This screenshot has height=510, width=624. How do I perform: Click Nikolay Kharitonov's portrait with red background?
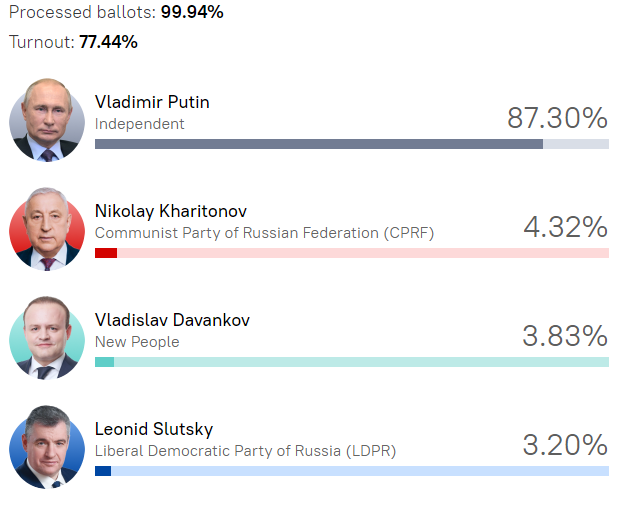pos(47,229)
